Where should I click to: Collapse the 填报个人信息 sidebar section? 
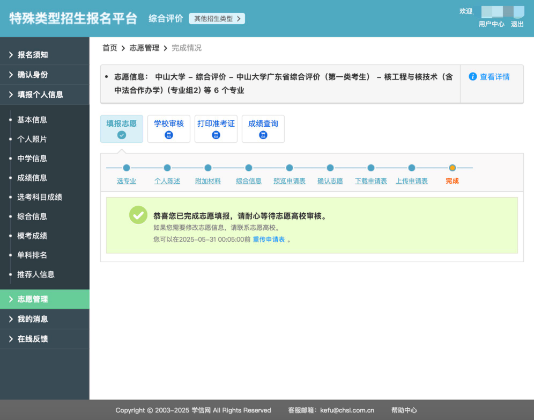point(44,95)
